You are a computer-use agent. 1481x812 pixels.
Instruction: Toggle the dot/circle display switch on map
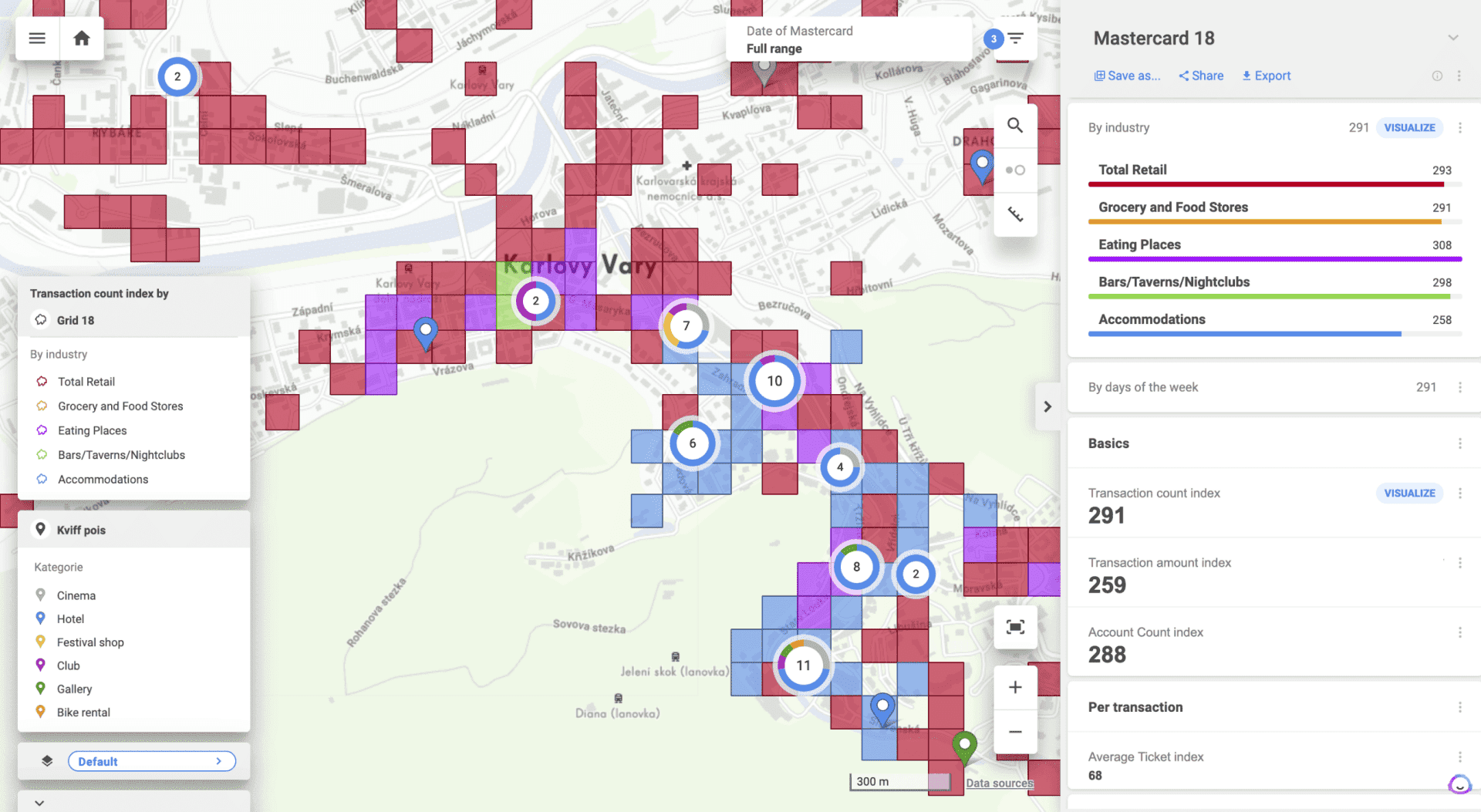click(x=1015, y=170)
